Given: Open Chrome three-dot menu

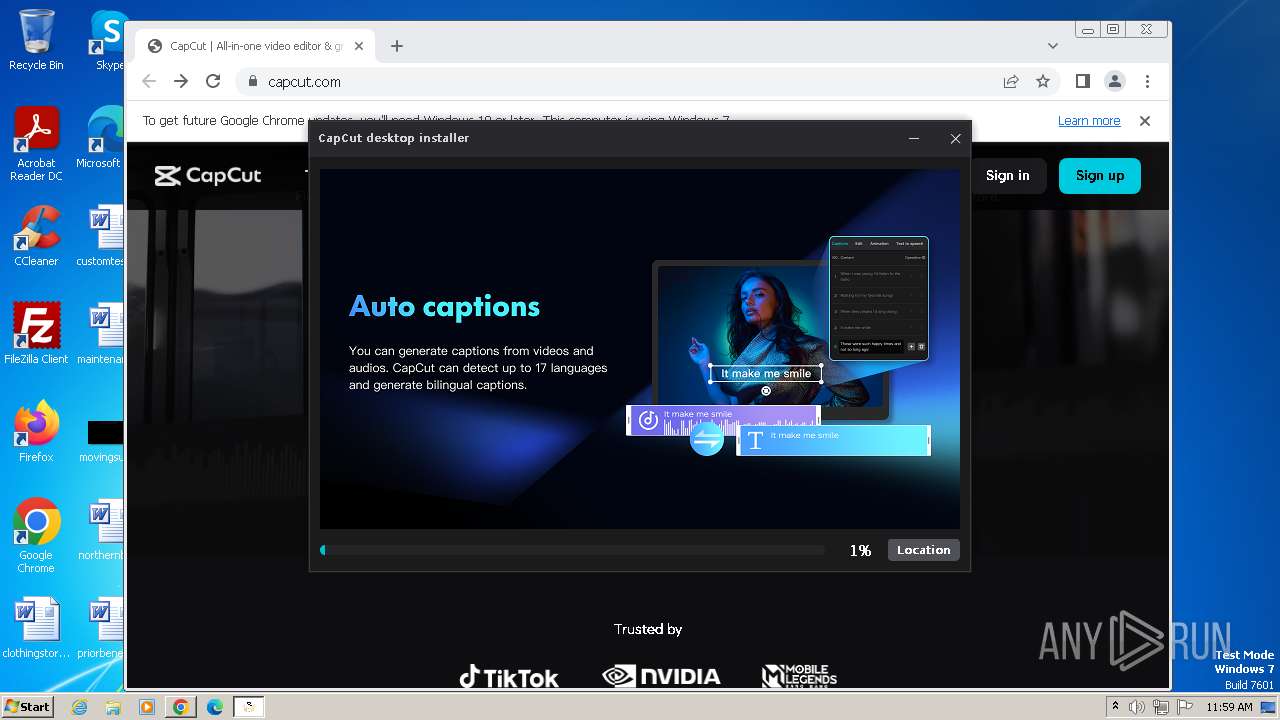Looking at the screenshot, I should (x=1147, y=82).
